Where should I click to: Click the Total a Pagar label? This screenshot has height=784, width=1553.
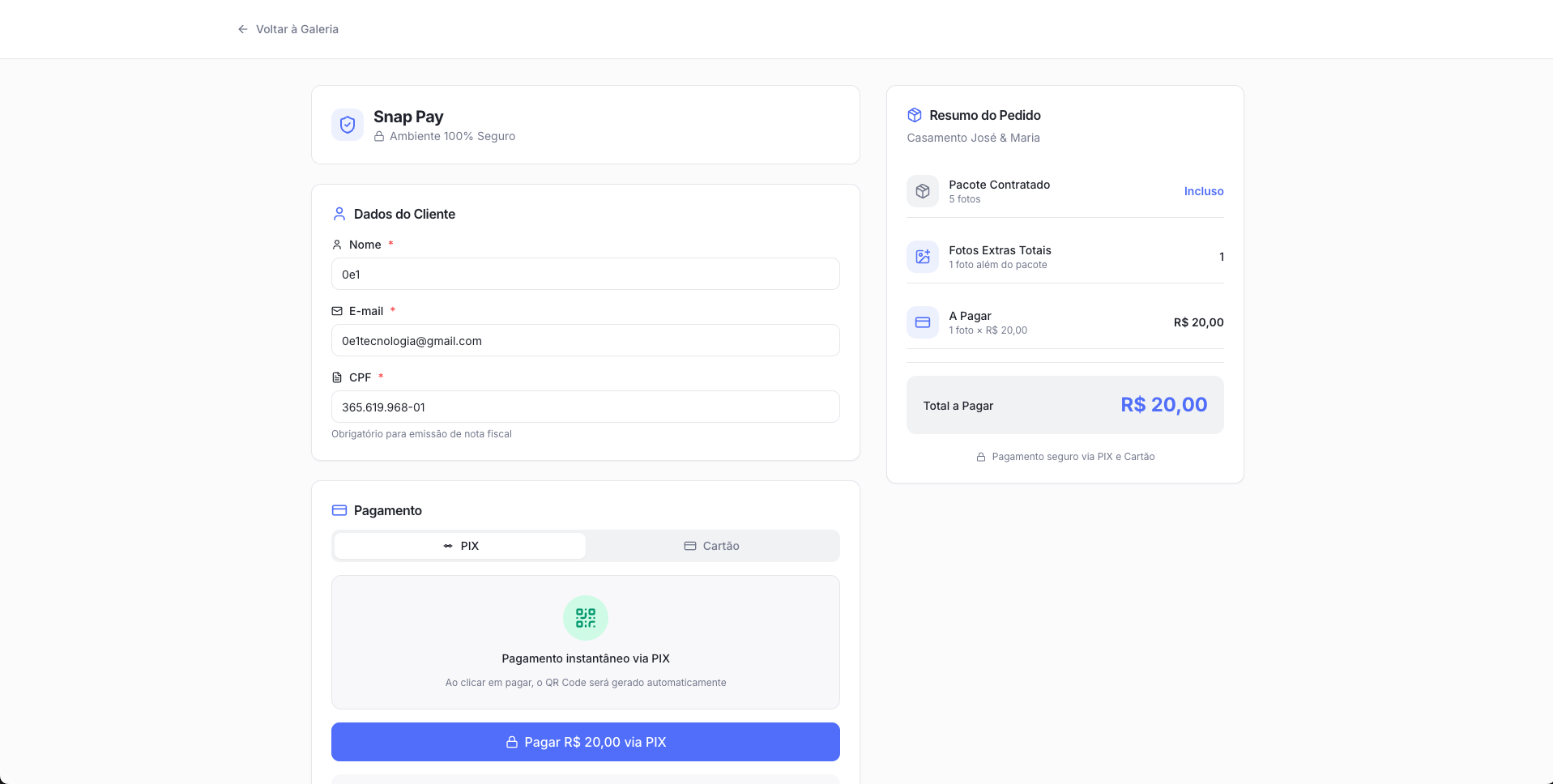pos(958,406)
